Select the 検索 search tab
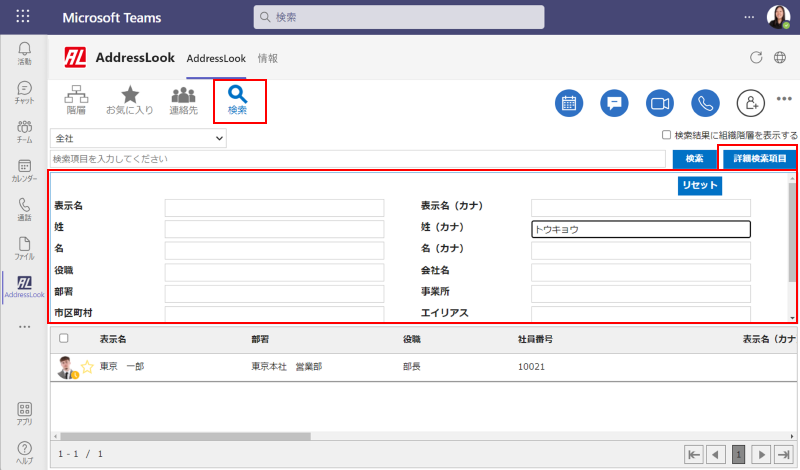Viewport: 800px width, 470px height. pyautogui.click(x=238, y=101)
